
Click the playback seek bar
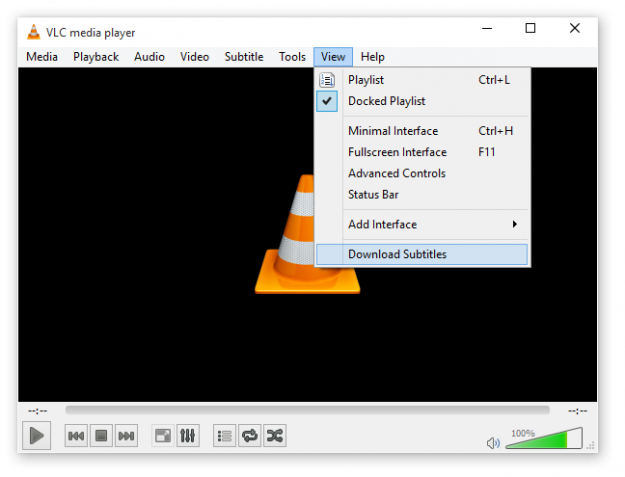point(307,410)
